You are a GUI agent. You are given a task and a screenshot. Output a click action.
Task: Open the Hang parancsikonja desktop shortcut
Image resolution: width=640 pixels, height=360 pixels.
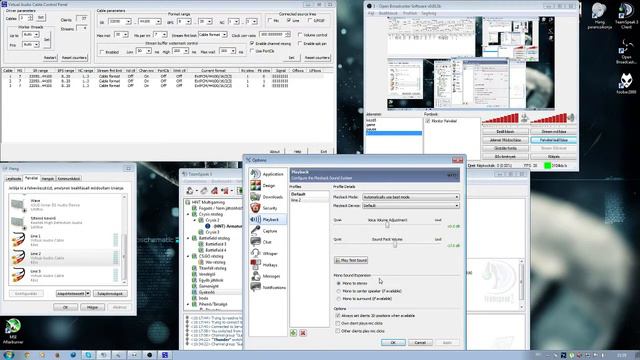[599, 16]
